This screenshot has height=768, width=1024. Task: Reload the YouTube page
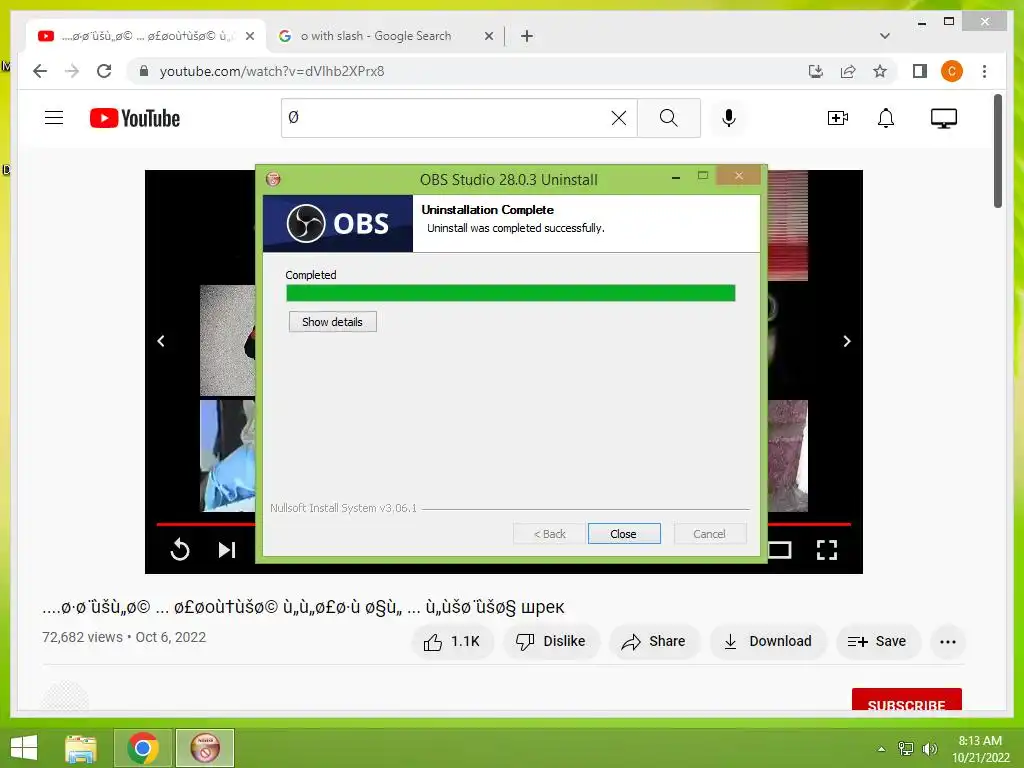coord(104,71)
